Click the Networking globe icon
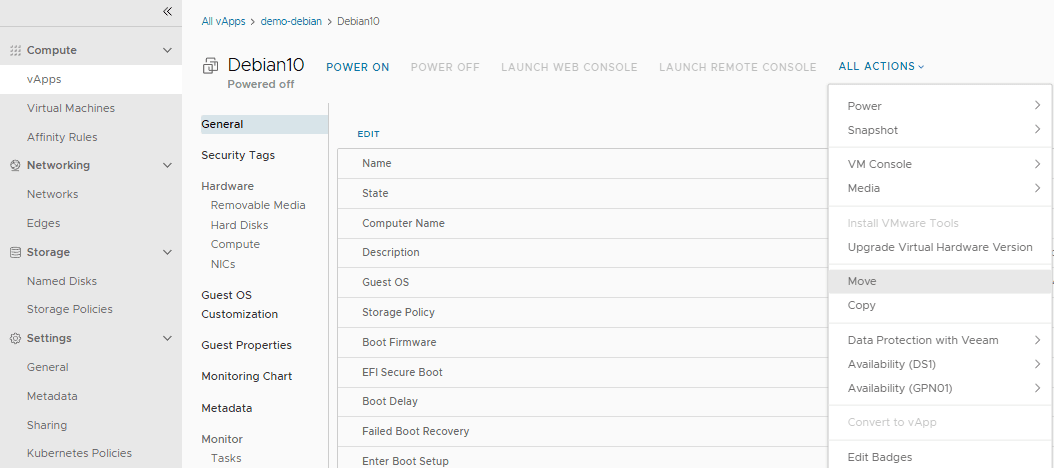 (x=15, y=165)
